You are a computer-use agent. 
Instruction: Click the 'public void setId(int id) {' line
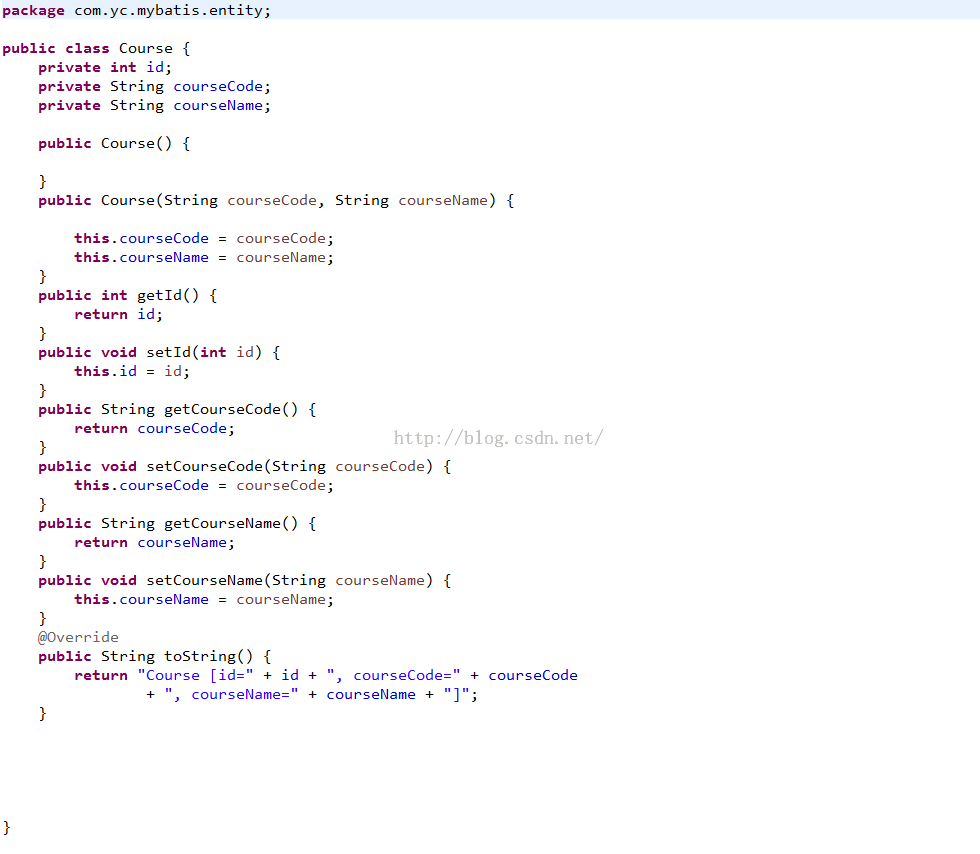click(159, 353)
